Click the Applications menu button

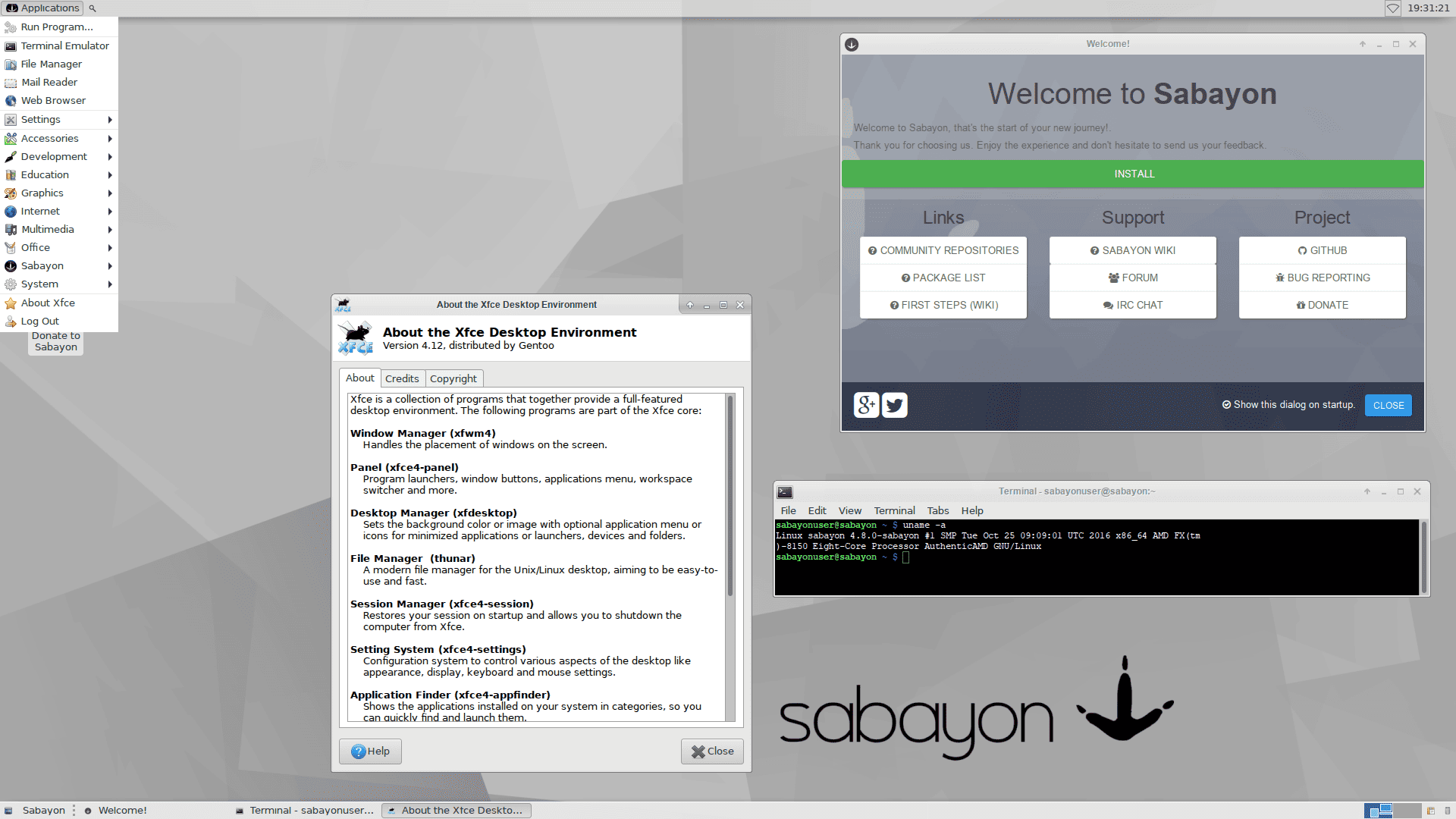coord(42,8)
